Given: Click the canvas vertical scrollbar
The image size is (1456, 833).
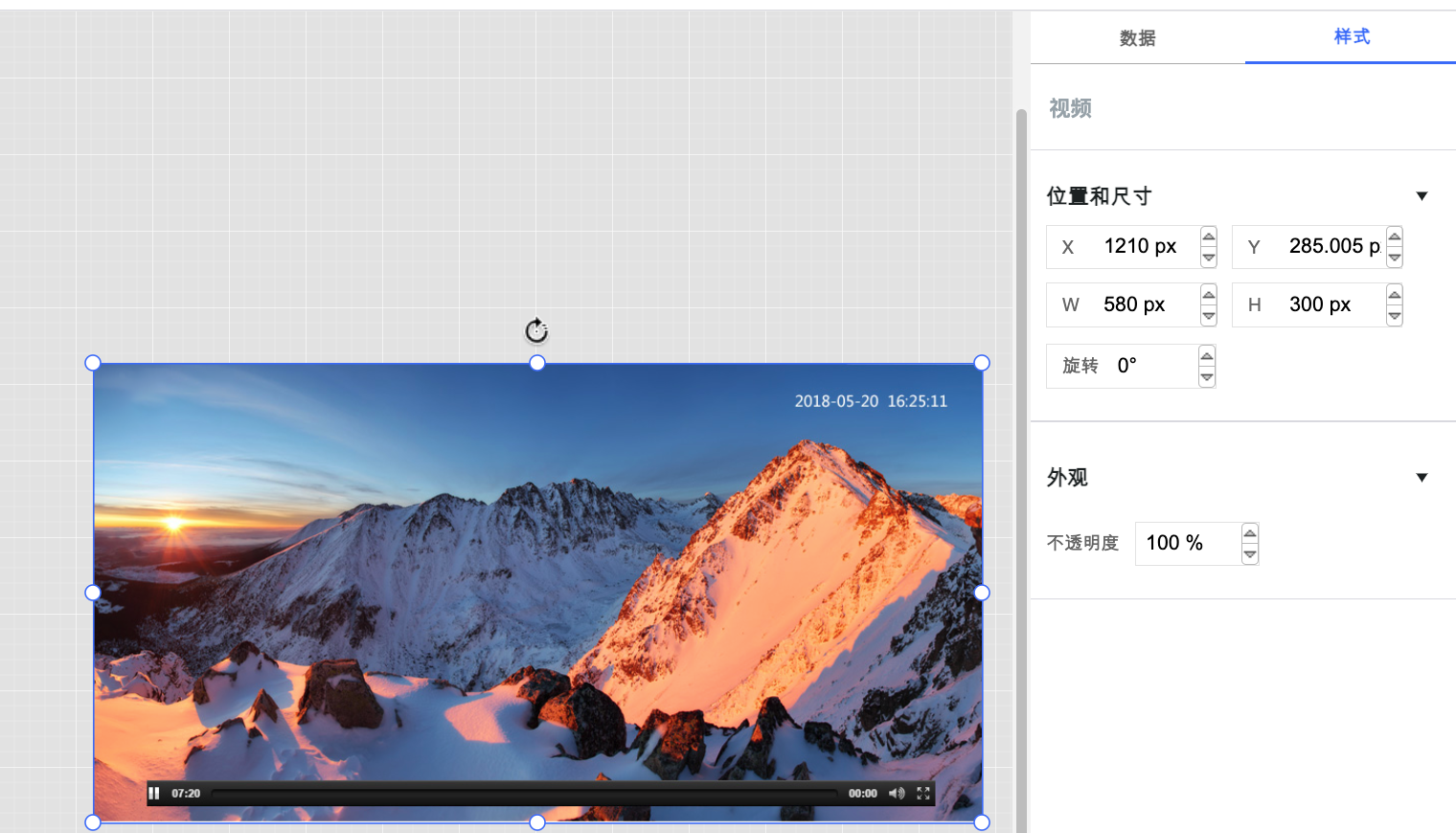Looking at the screenshot, I should click(1021, 469).
